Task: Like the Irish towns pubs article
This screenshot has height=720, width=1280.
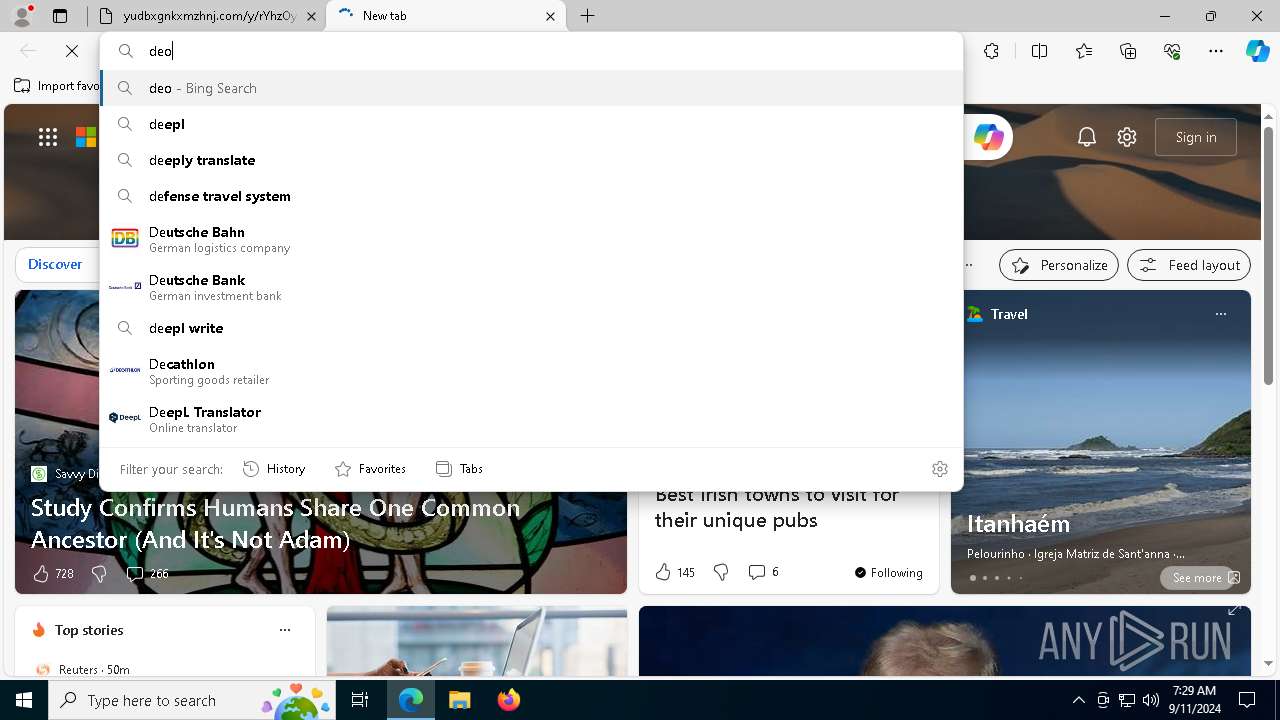Action: (x=675, y=572)
